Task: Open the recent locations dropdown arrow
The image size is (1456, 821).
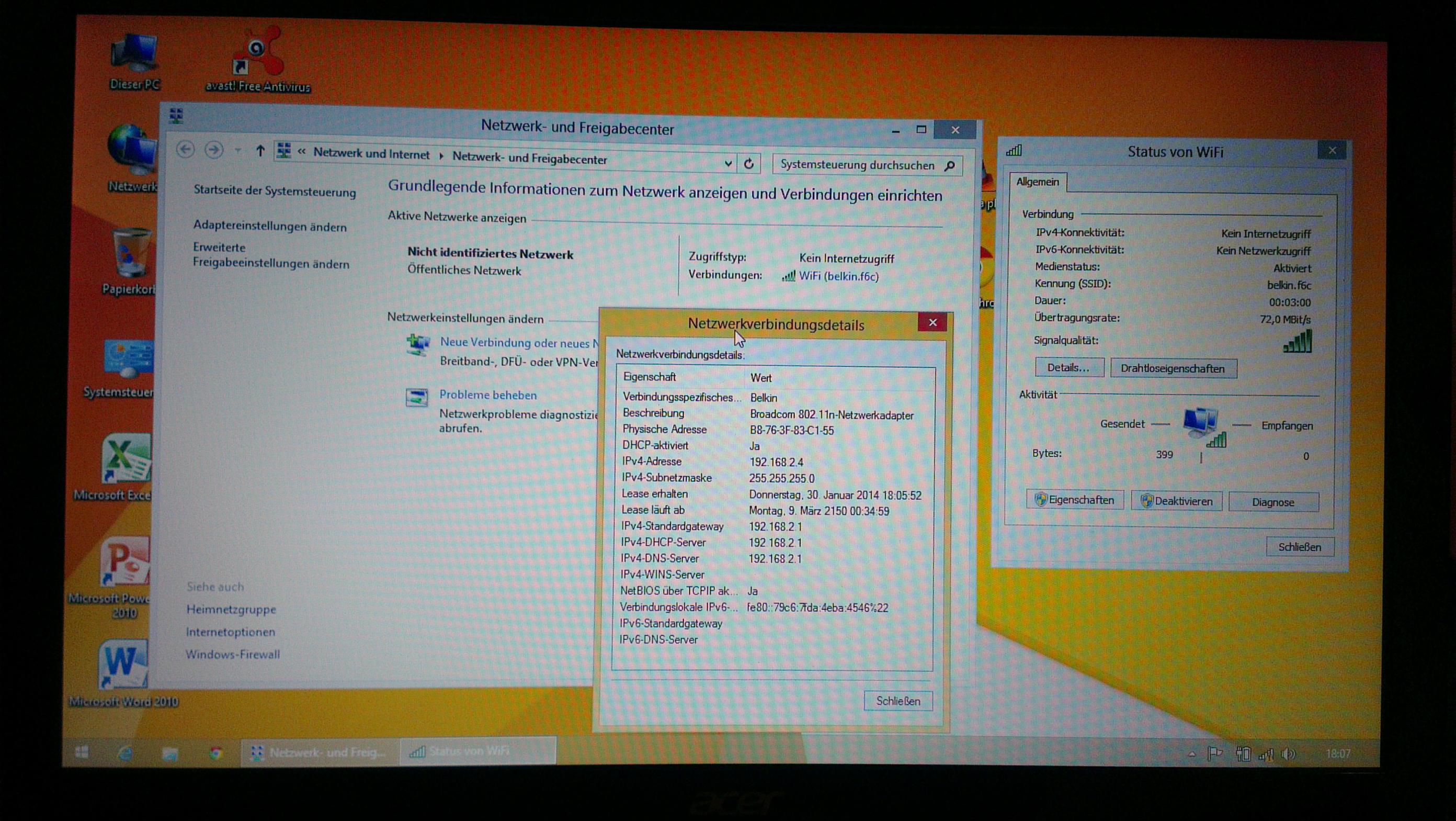Action: (x=238, y=150)
